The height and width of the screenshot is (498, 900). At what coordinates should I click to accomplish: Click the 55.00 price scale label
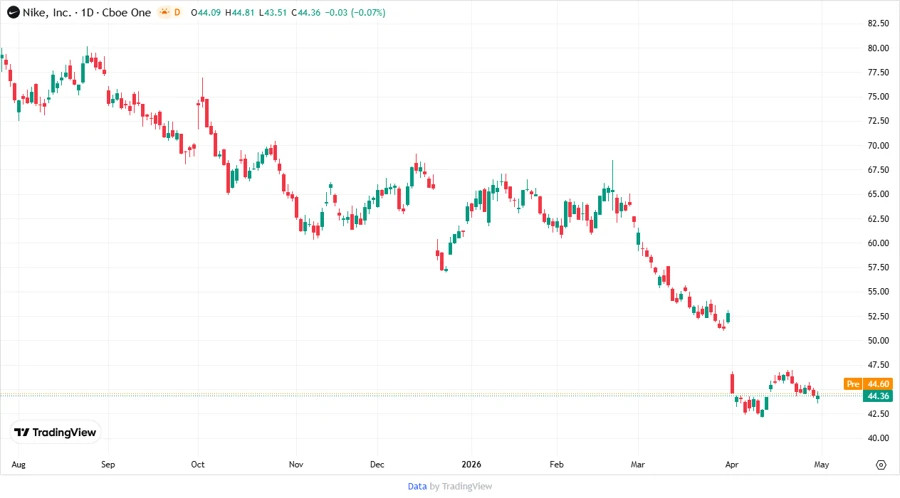(878, 291)
